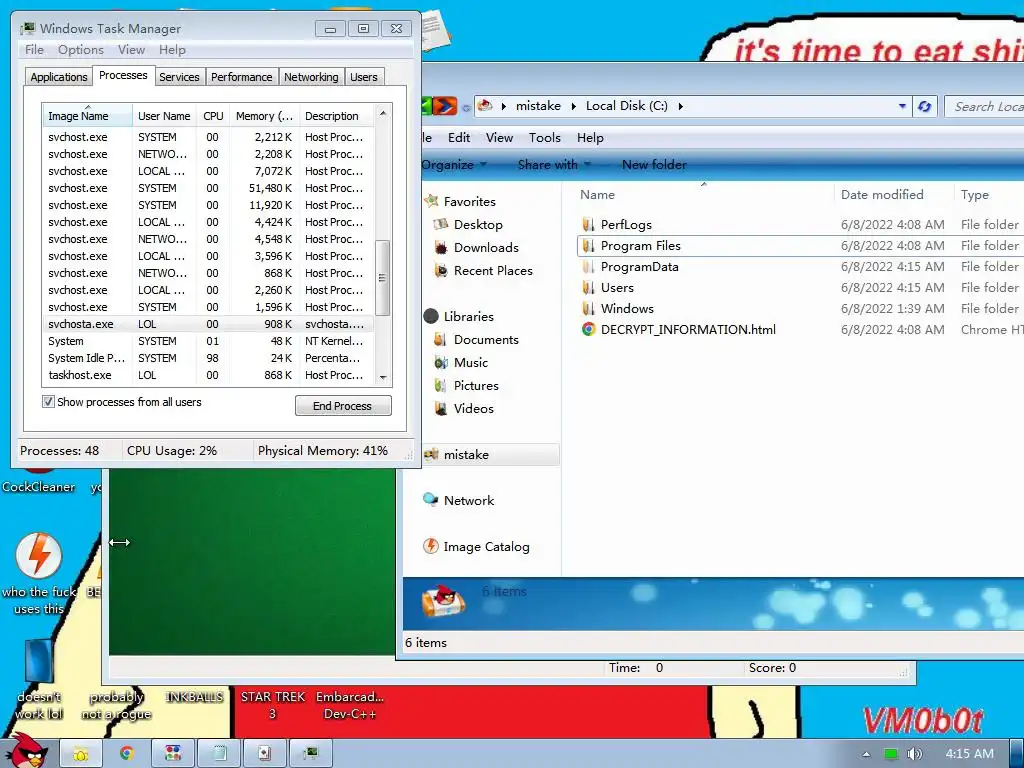Open Documents library in sidebar

pos(486,340)
